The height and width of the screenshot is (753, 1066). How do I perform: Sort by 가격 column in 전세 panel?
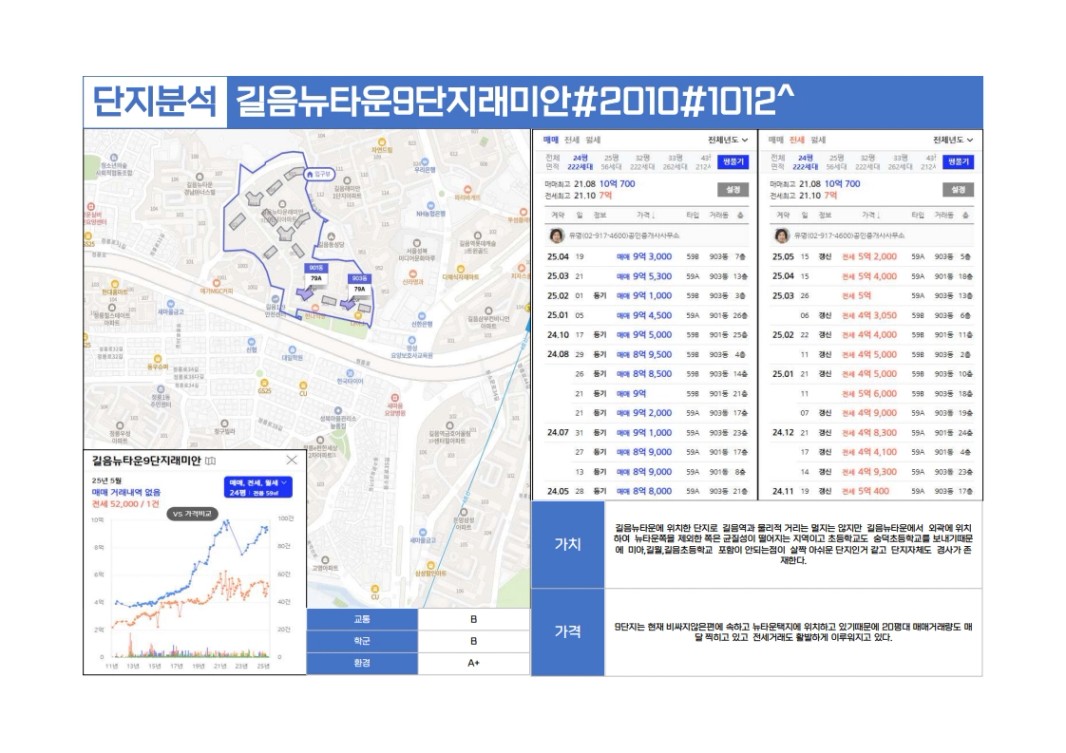pyautogui.click(x=871, y=215)
